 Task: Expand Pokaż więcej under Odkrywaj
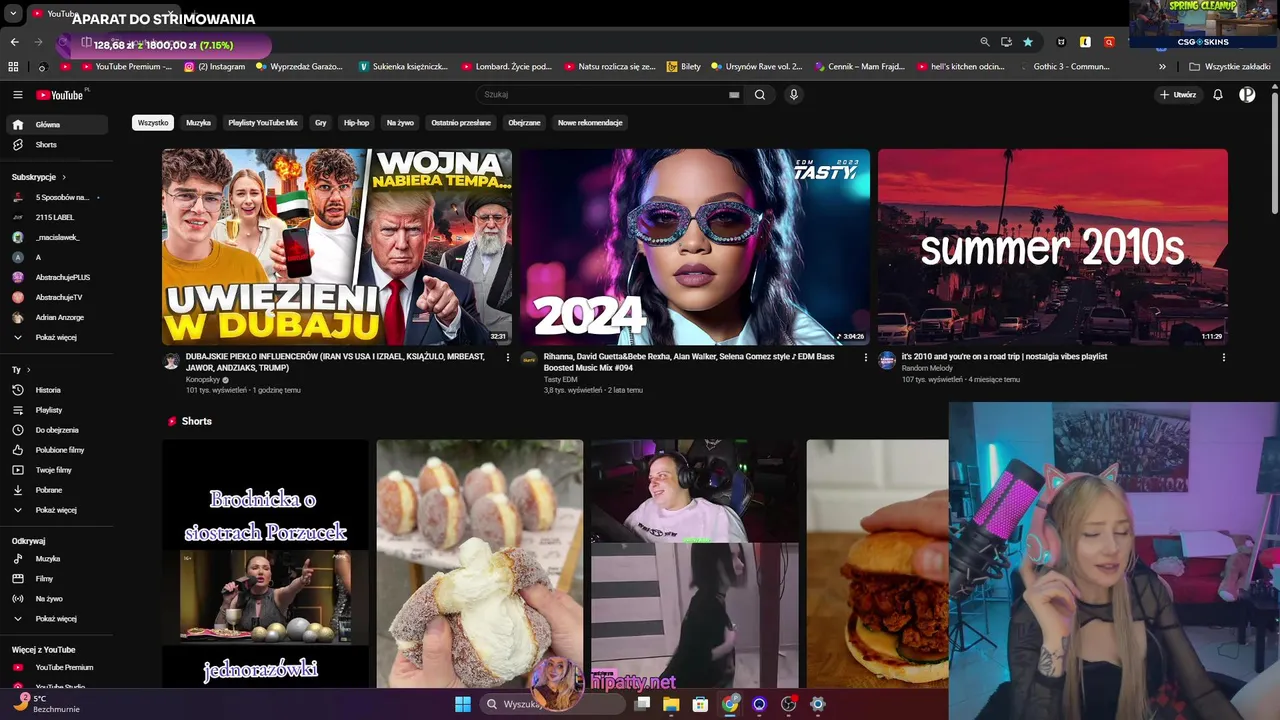[56, 619]
